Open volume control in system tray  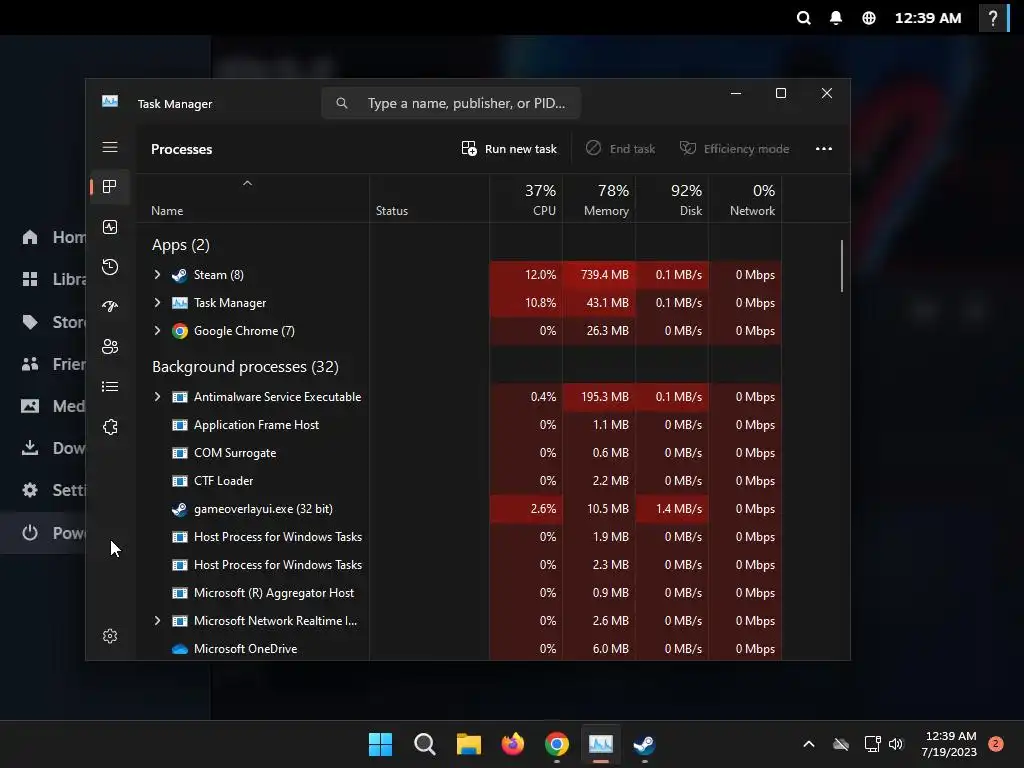pyautogui.click(x=896, y=744)
